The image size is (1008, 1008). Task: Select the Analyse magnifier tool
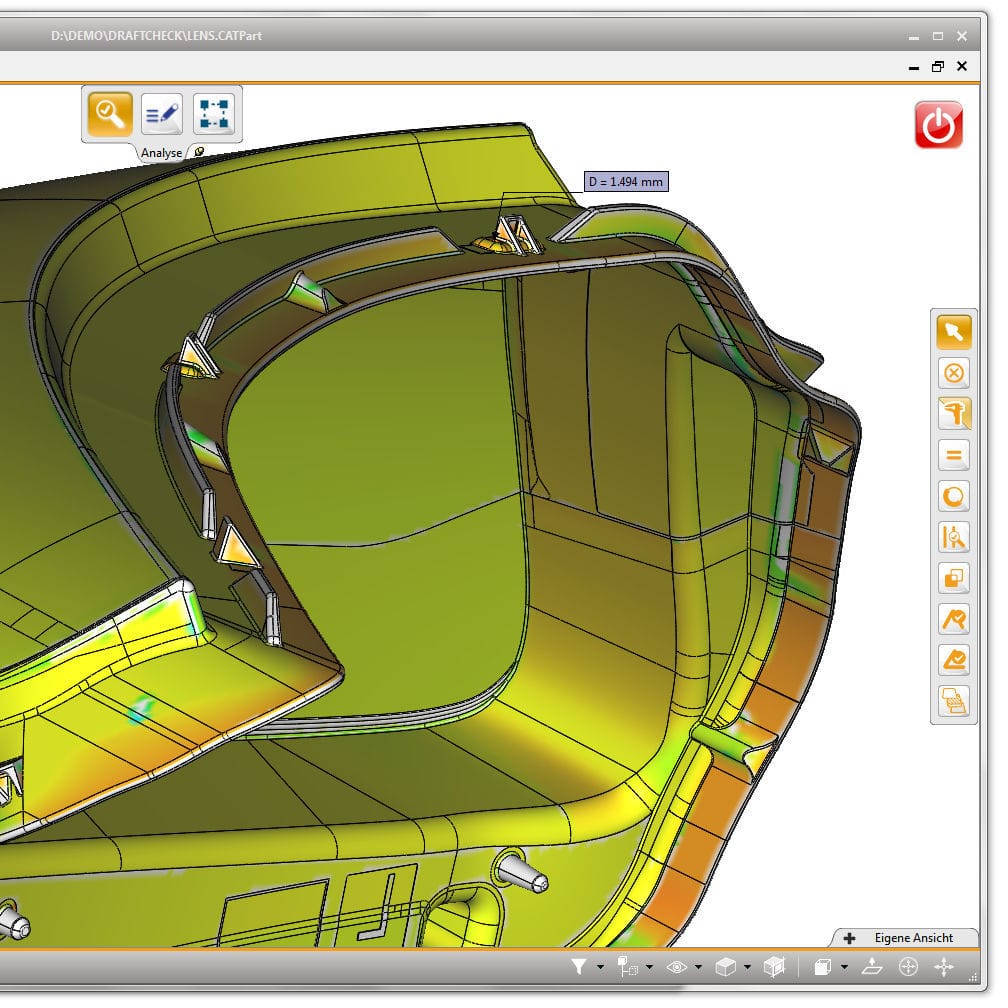pyautogui.click(x=108, y=113)
